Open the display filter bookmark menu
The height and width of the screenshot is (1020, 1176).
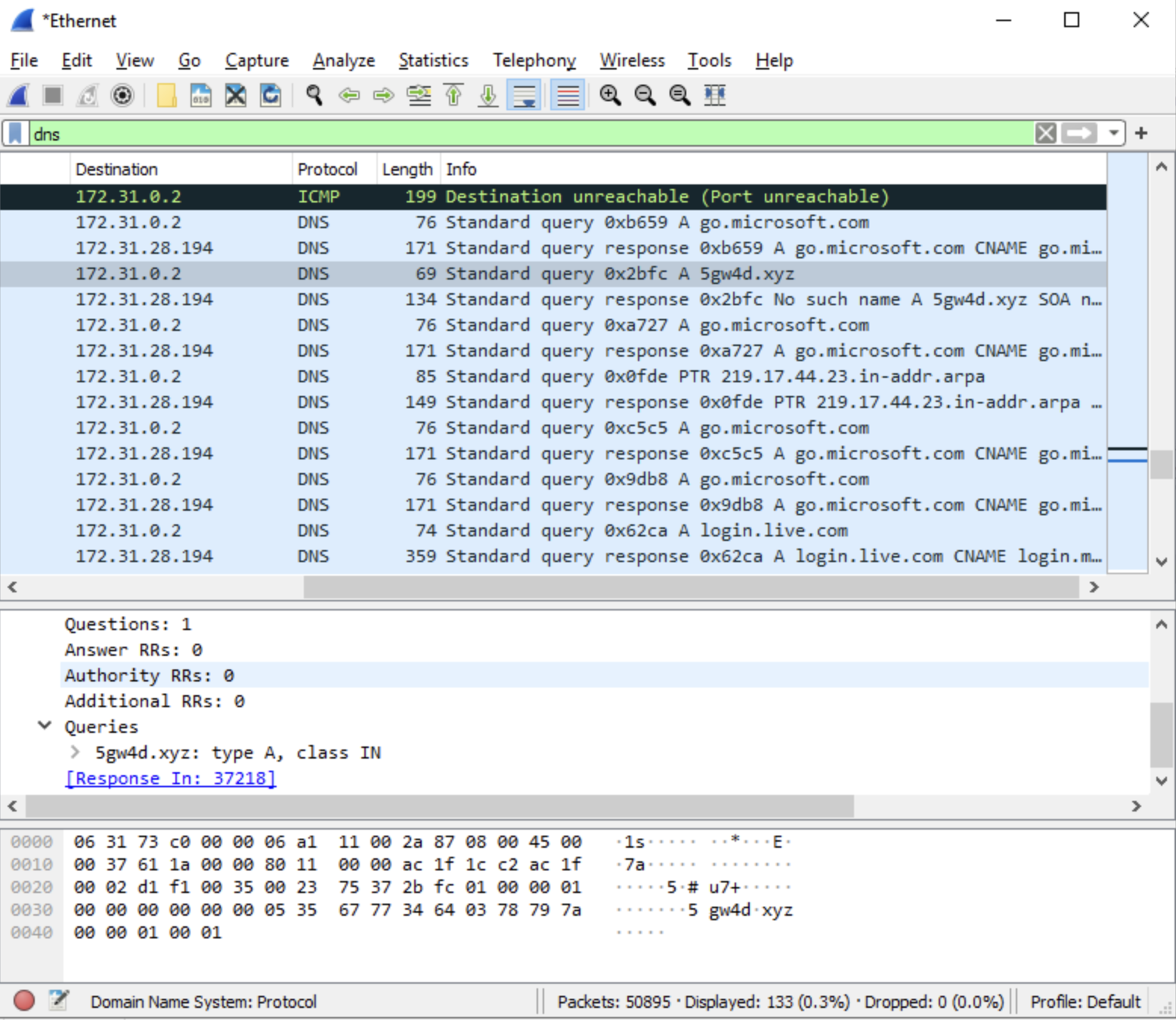point(15,134)
